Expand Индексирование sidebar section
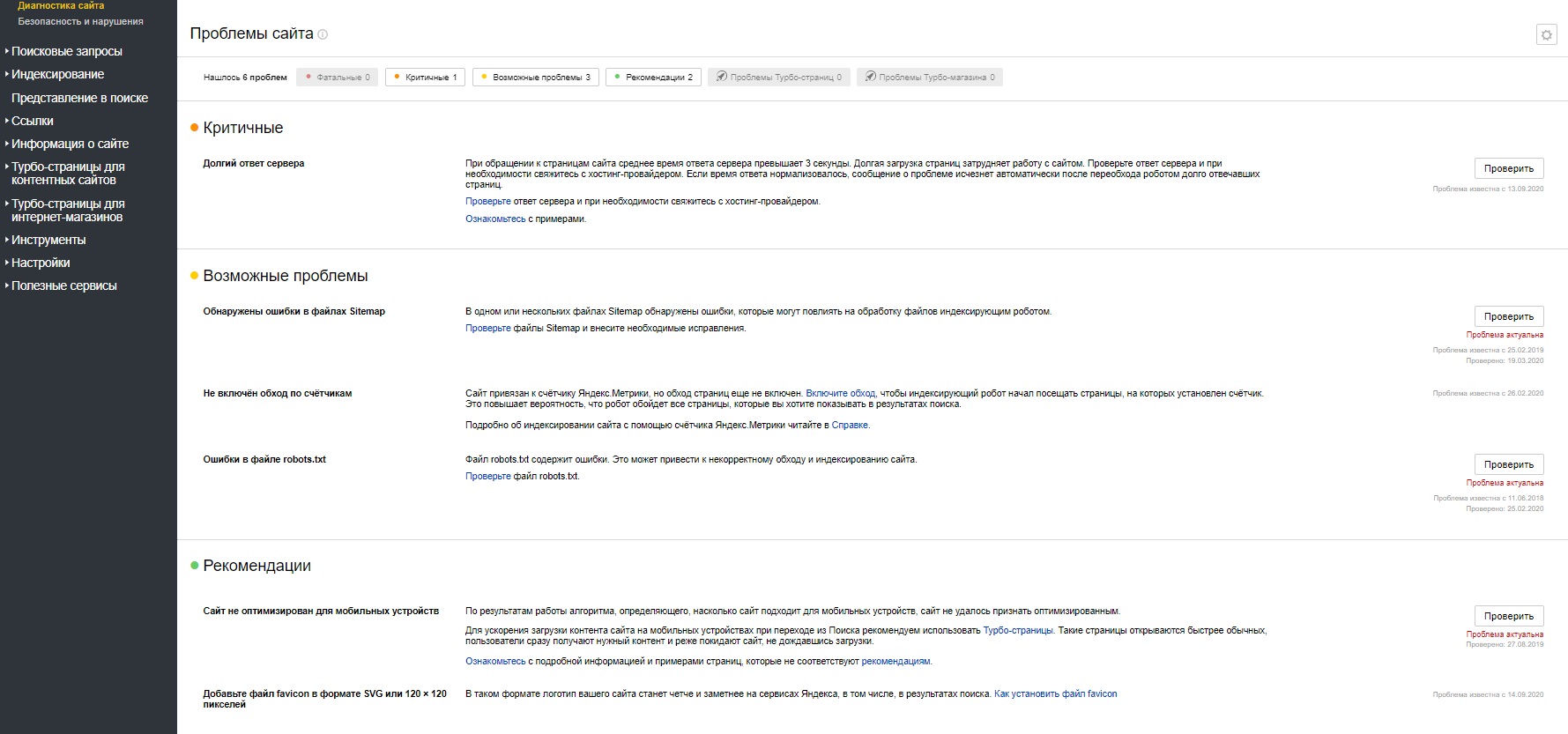 57,74
